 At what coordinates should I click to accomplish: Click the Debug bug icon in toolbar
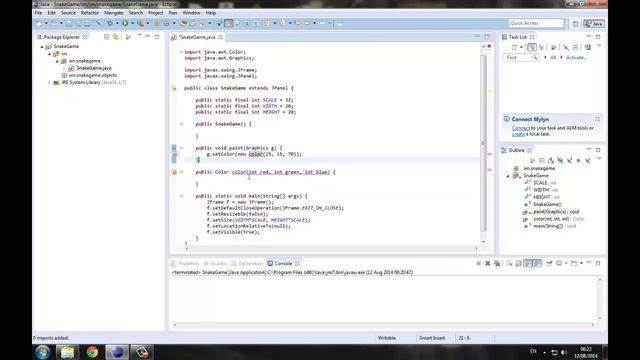coord(110,24)
